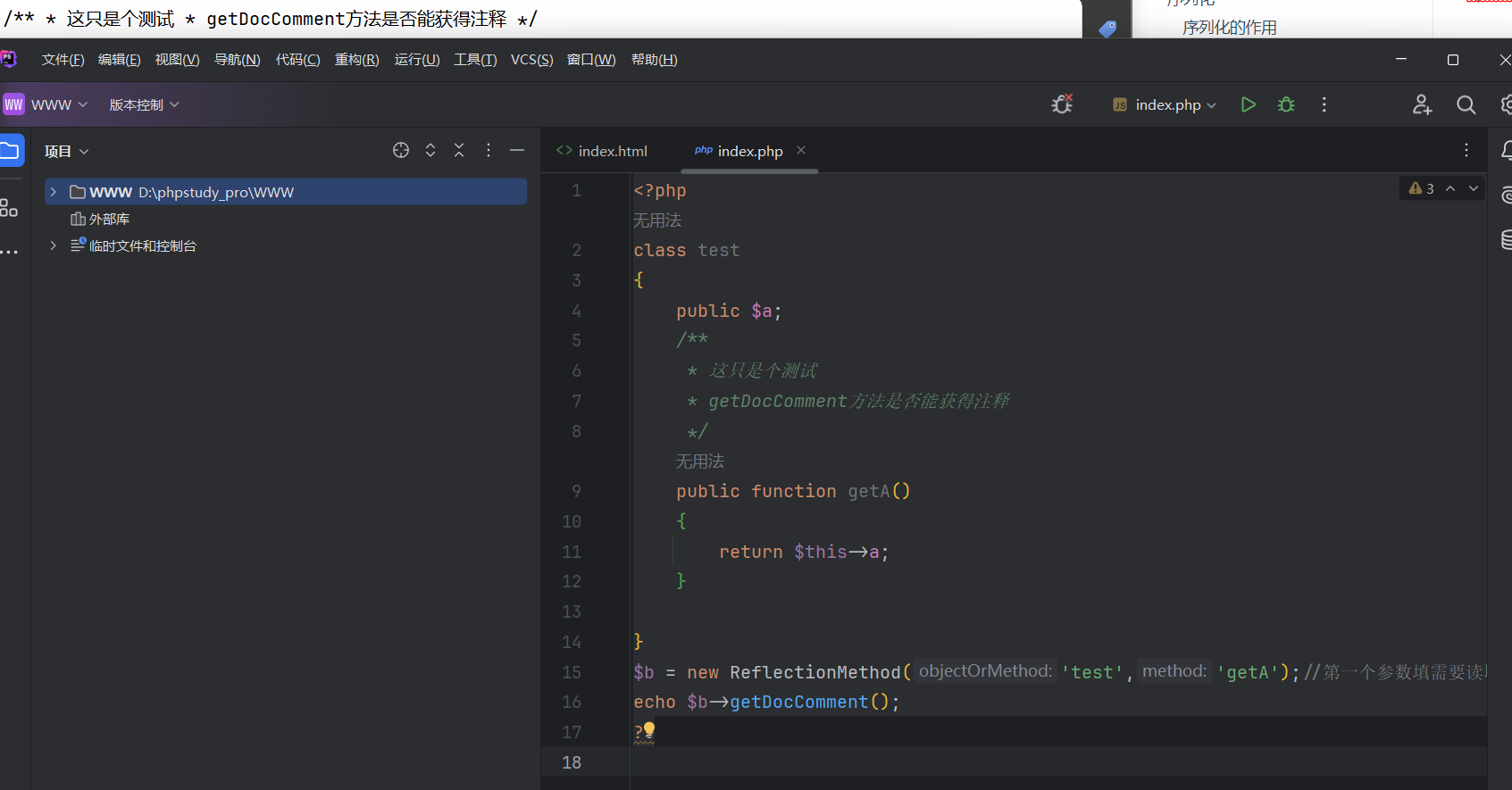Viewport: 1512px width, 790px height.
Task: Open the index.php run configuration dropdown
Action: [x=1165, y=104]
